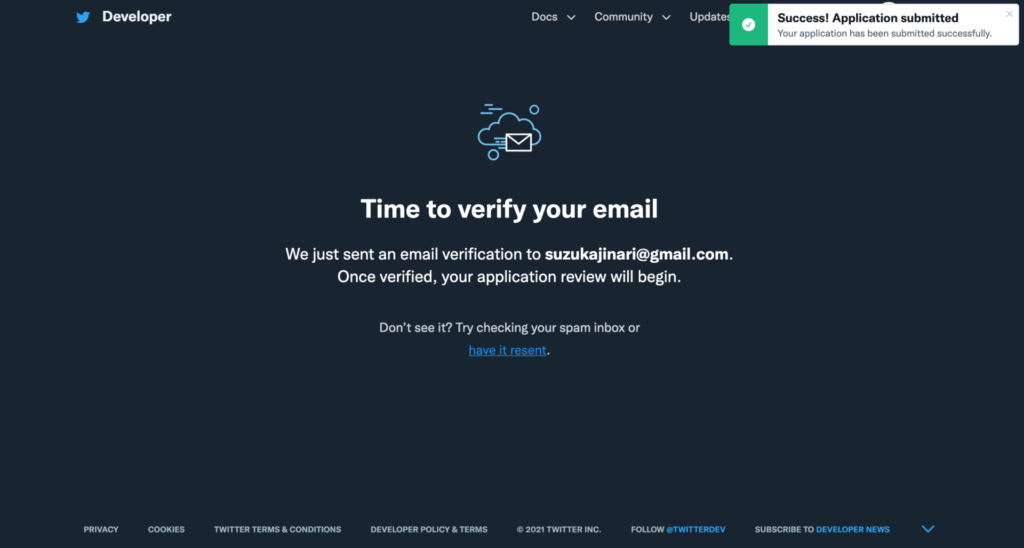
Task: Open the Privacy footer link
Action: 101,529
